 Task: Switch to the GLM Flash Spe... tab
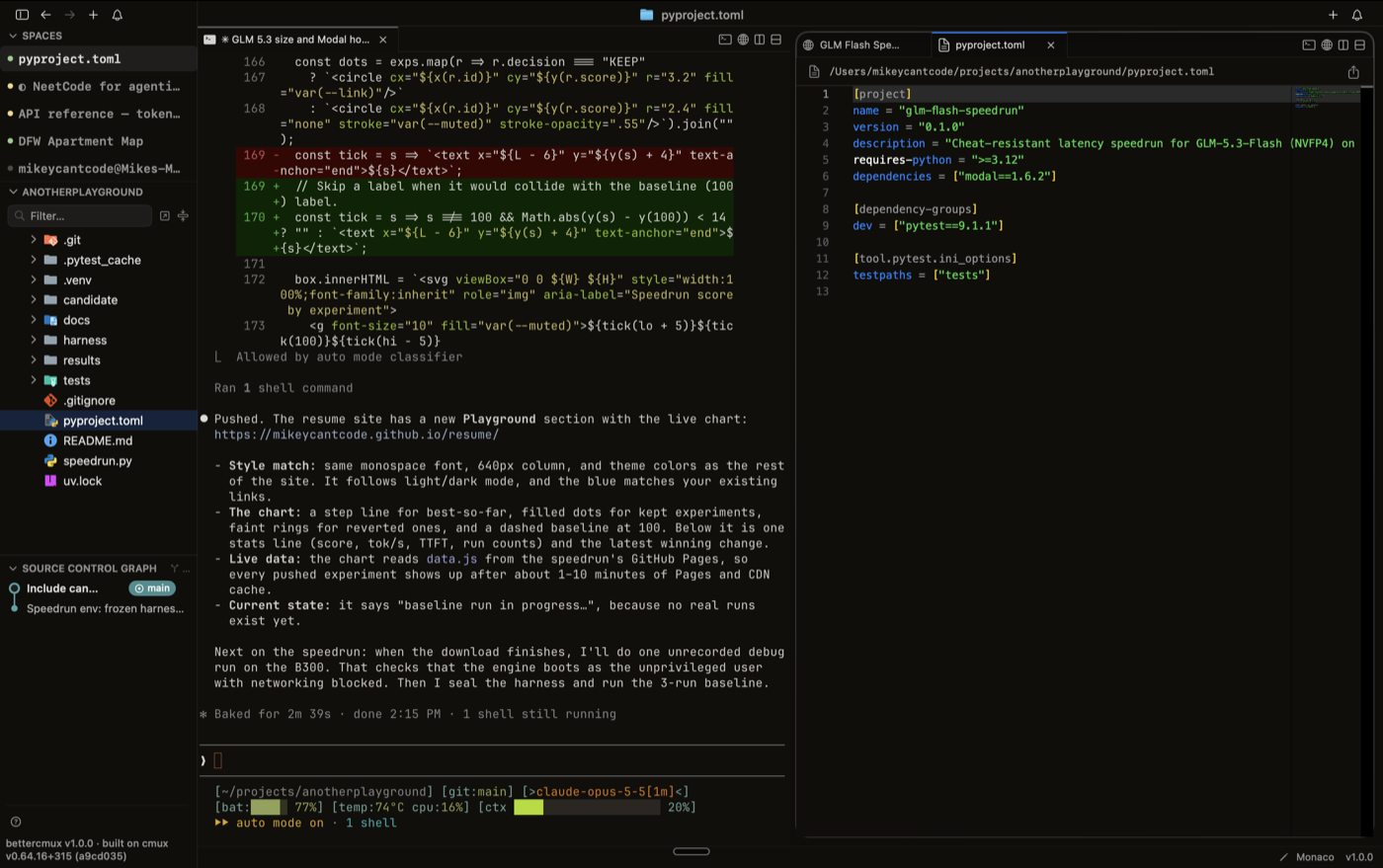click(x=861, y=44)
